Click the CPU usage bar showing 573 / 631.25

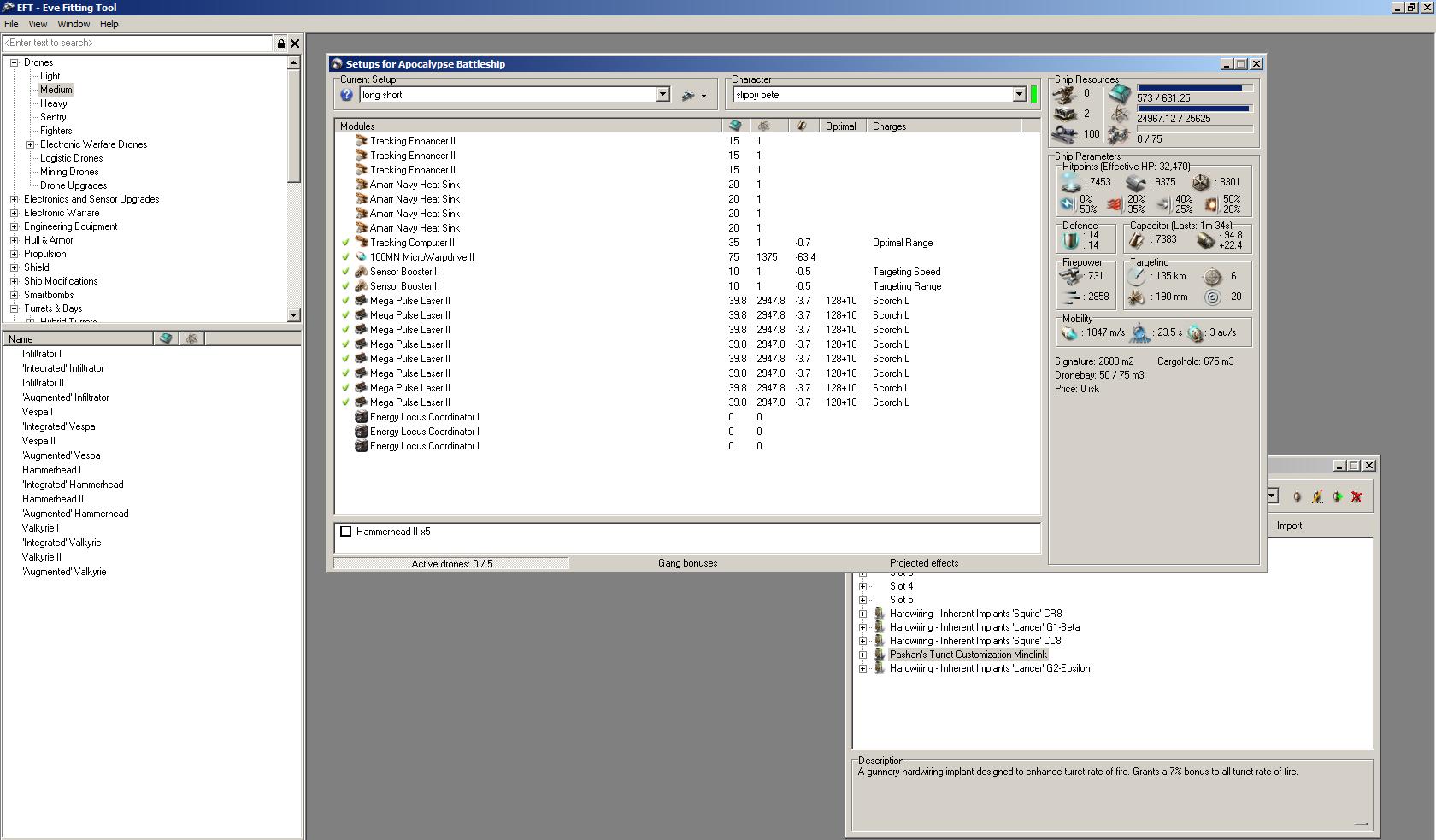tap(1194, 88)
